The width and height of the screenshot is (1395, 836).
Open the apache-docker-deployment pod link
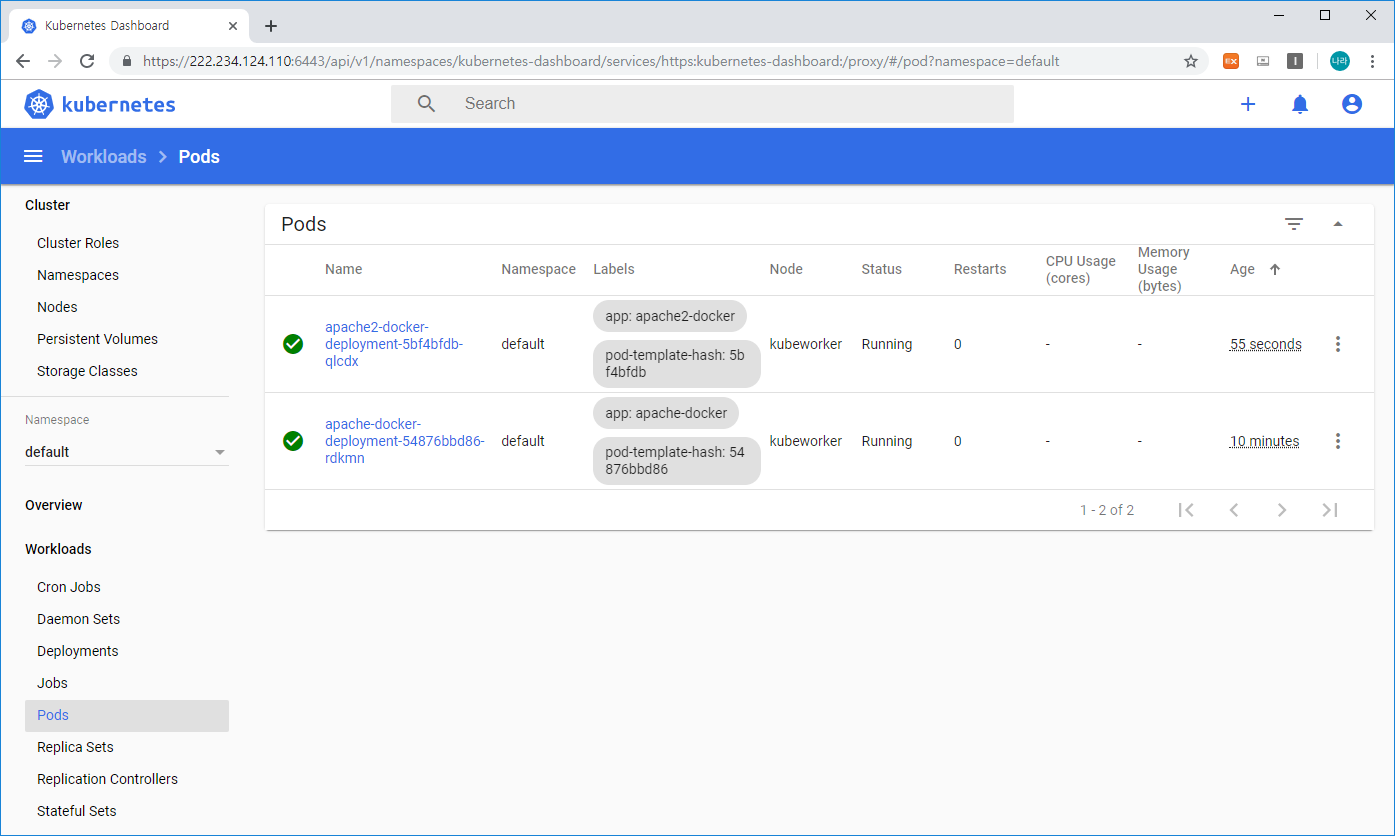coord(404,441)
